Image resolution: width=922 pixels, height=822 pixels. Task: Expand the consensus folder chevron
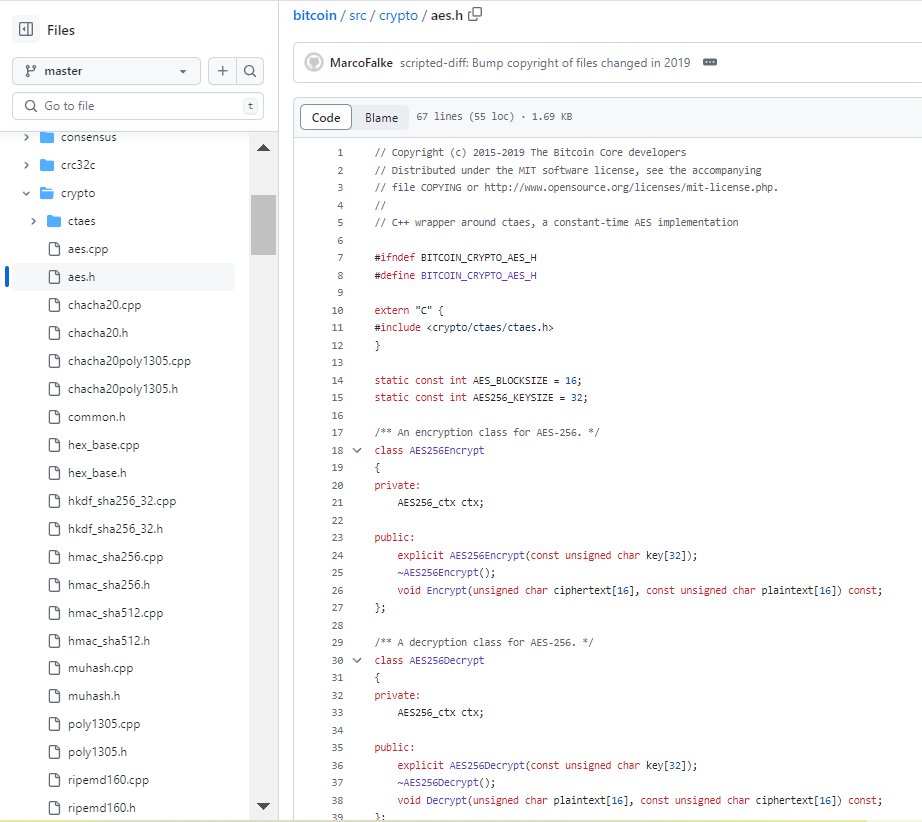(x=26, y=137)
